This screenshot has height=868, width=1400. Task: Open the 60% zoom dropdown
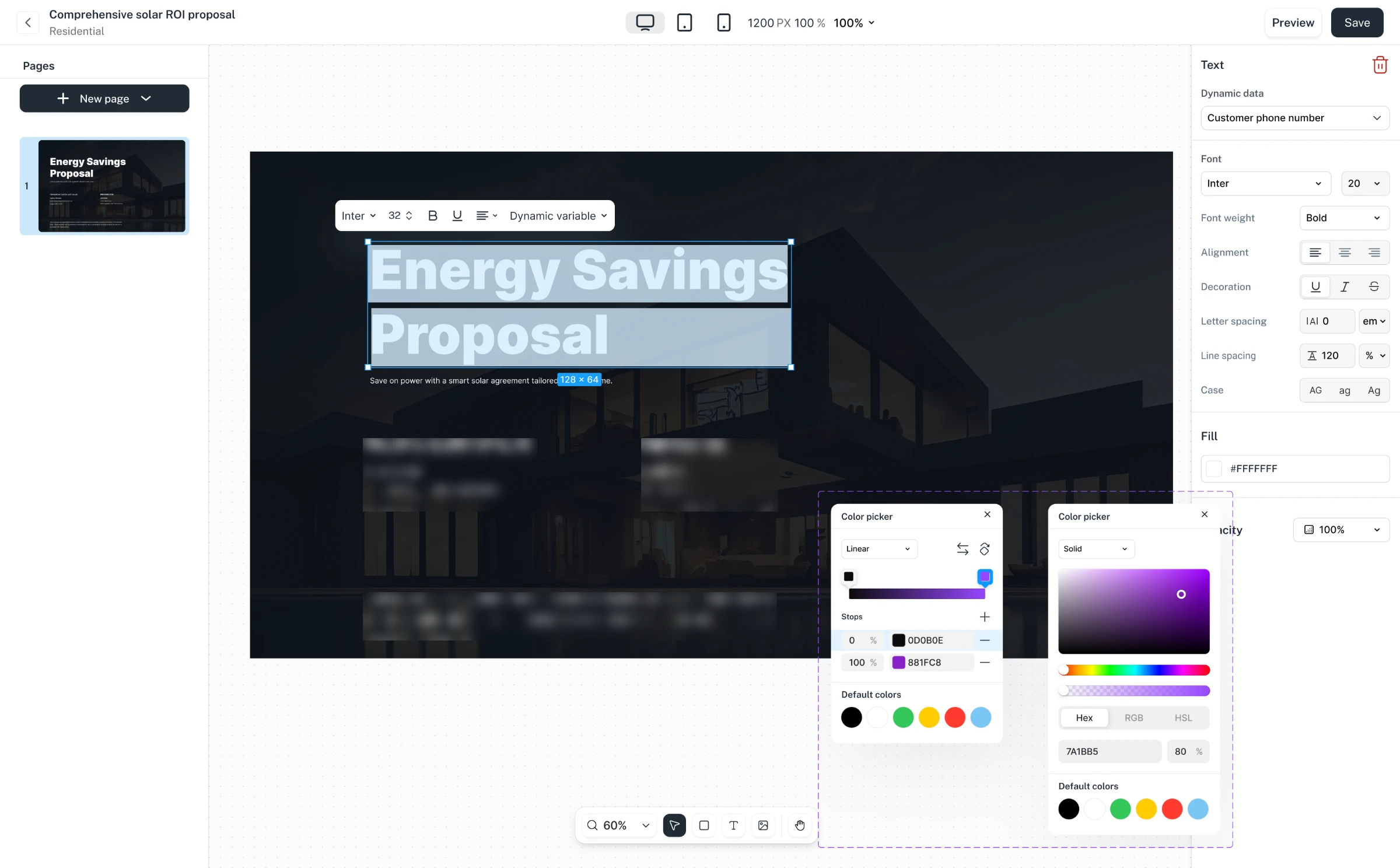coord(618,825)
